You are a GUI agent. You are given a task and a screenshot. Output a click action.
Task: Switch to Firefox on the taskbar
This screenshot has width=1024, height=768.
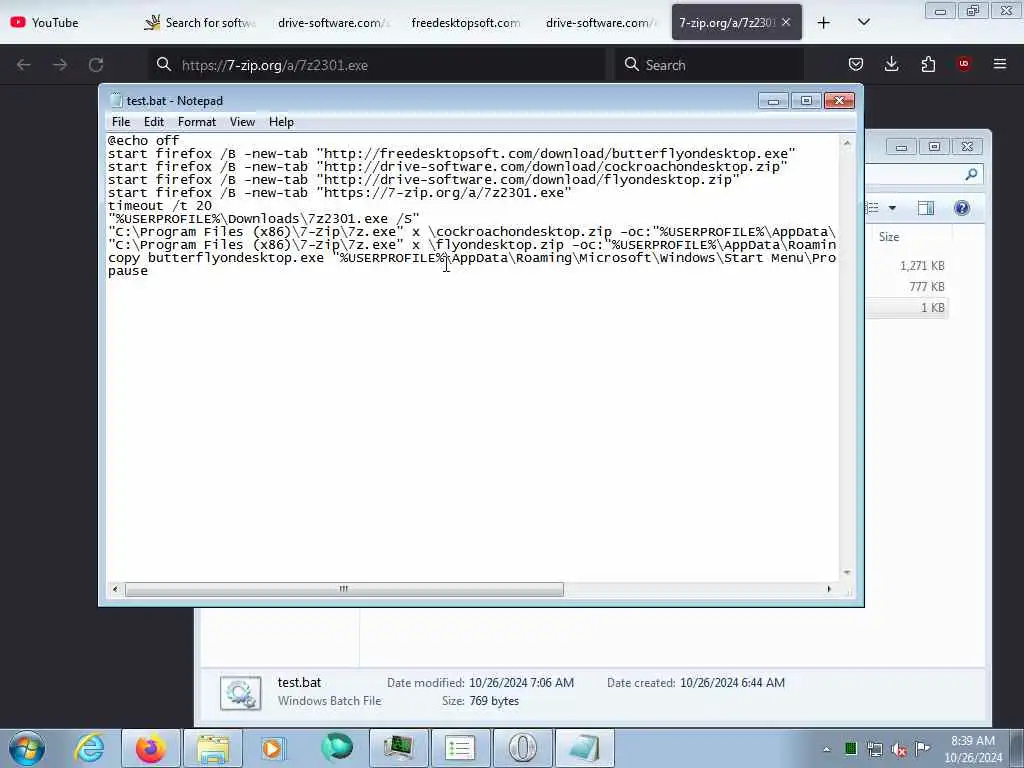[151, 748]
